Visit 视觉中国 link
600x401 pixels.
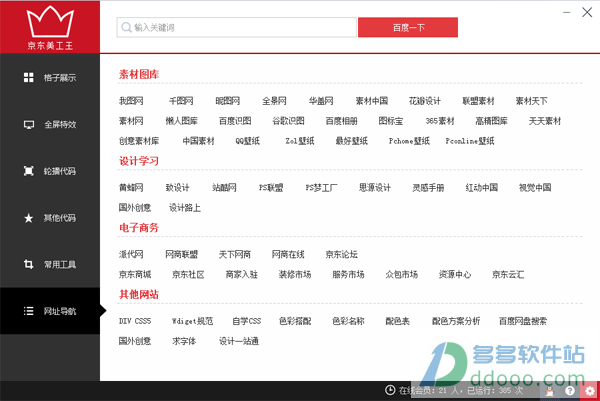click(x=535, y=187)
